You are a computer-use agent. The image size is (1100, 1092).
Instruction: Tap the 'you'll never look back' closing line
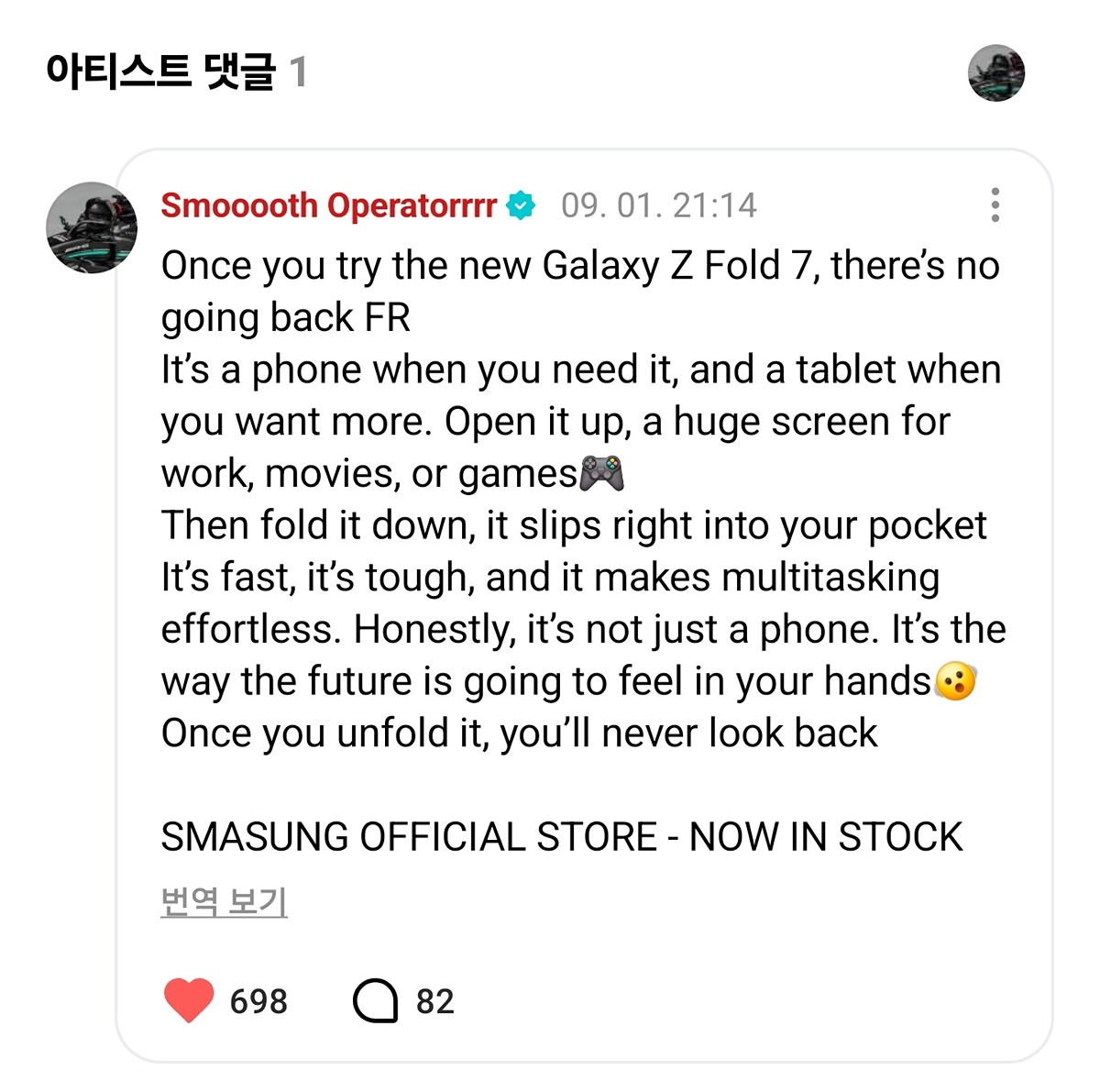pos(520,734)
